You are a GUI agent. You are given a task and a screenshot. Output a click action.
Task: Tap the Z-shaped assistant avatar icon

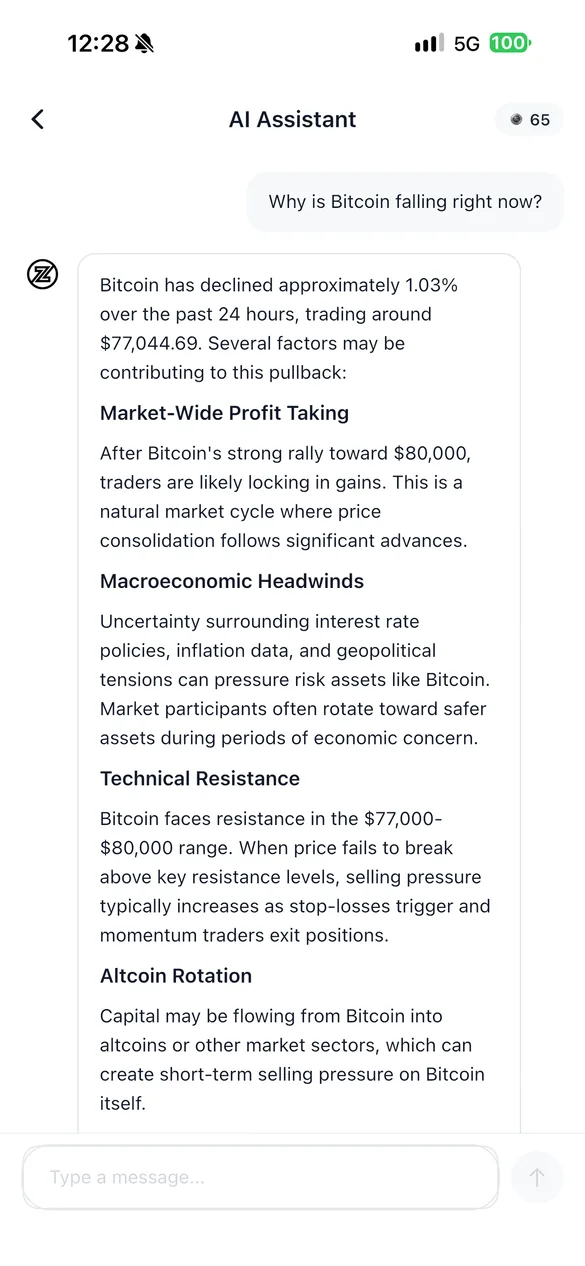point(42,274)
